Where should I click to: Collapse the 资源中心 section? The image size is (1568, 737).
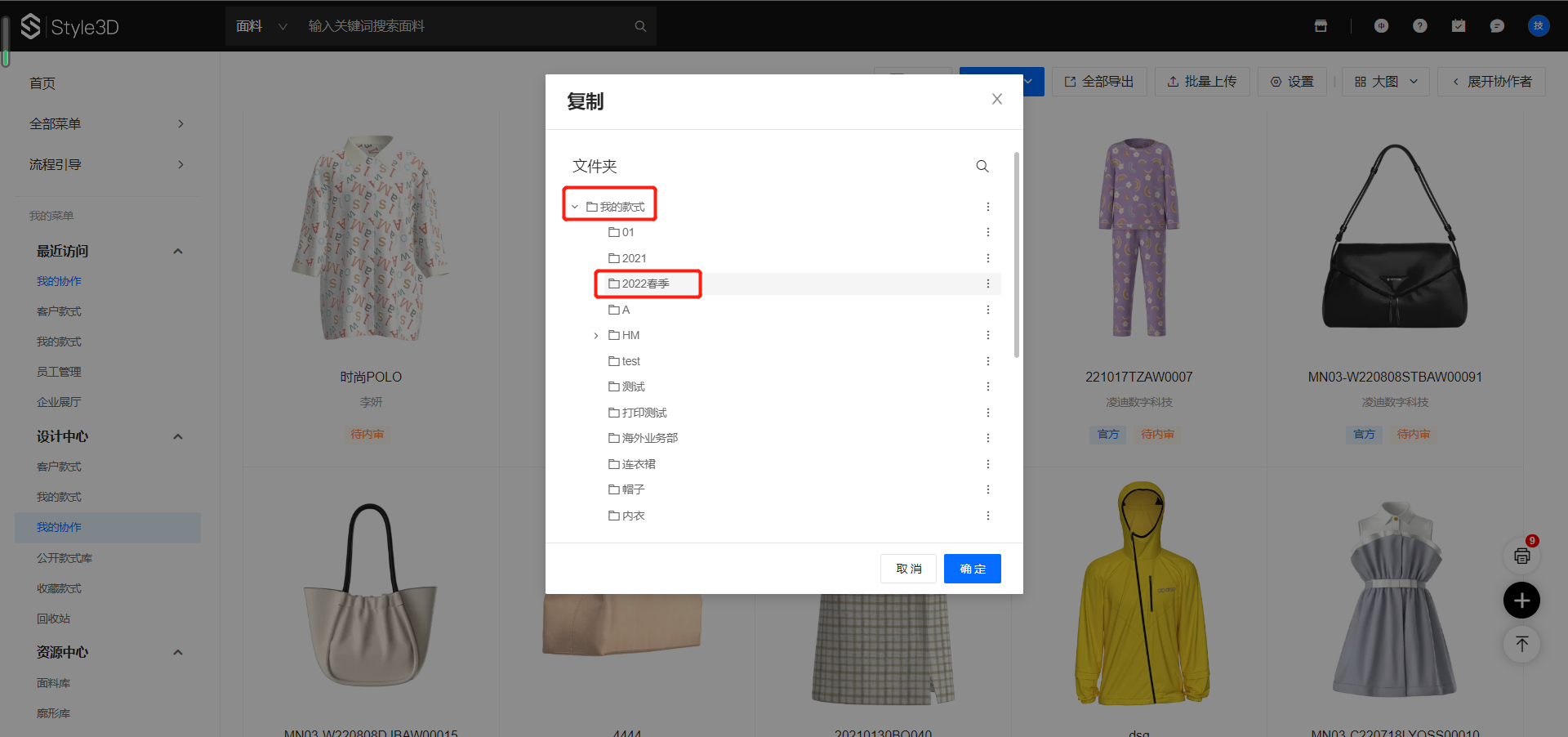pyautogui.click(x=178, y=652)
